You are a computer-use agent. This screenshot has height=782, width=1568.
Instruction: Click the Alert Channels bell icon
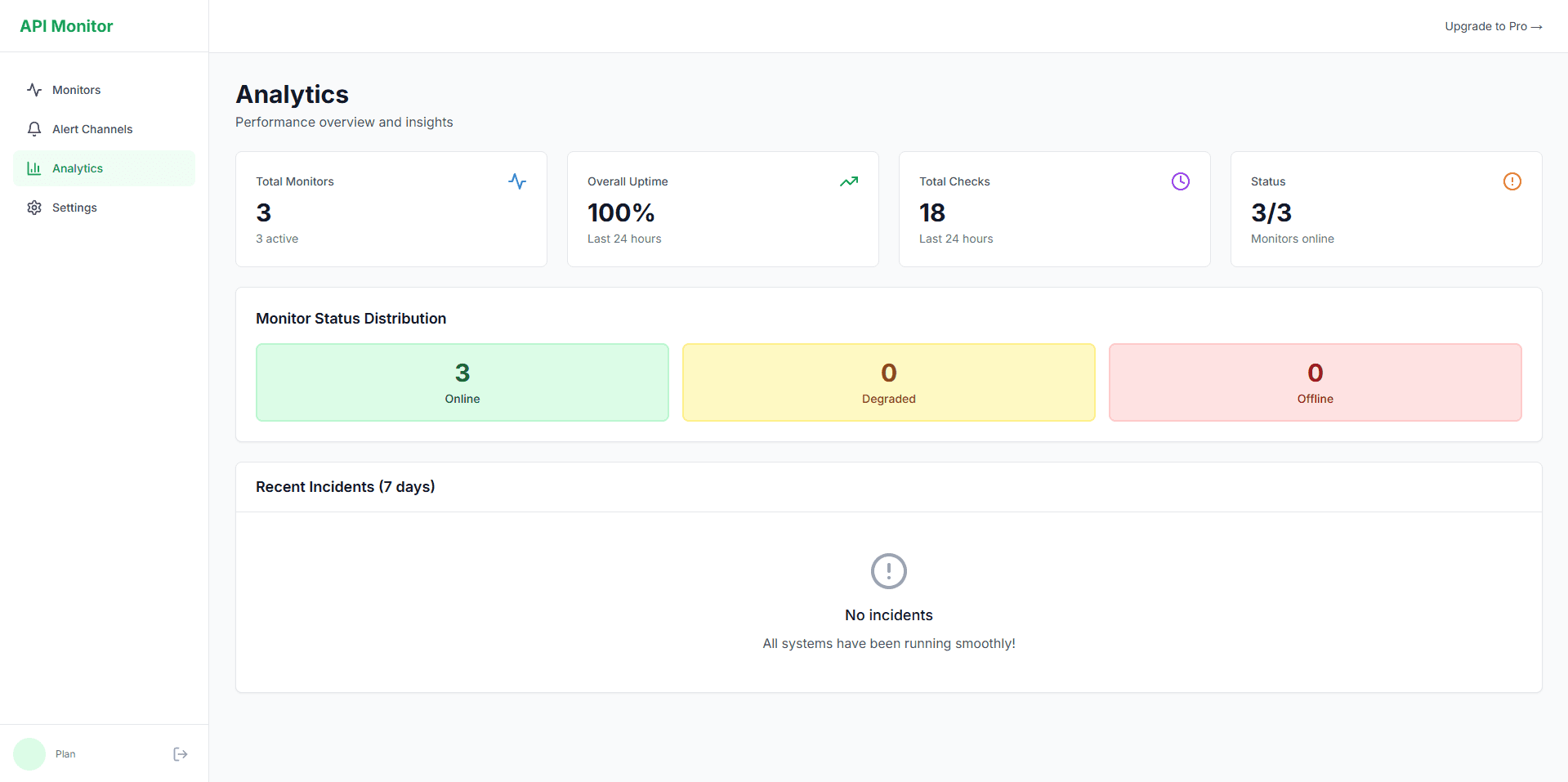pyautogui.click(x=34, y=128)
